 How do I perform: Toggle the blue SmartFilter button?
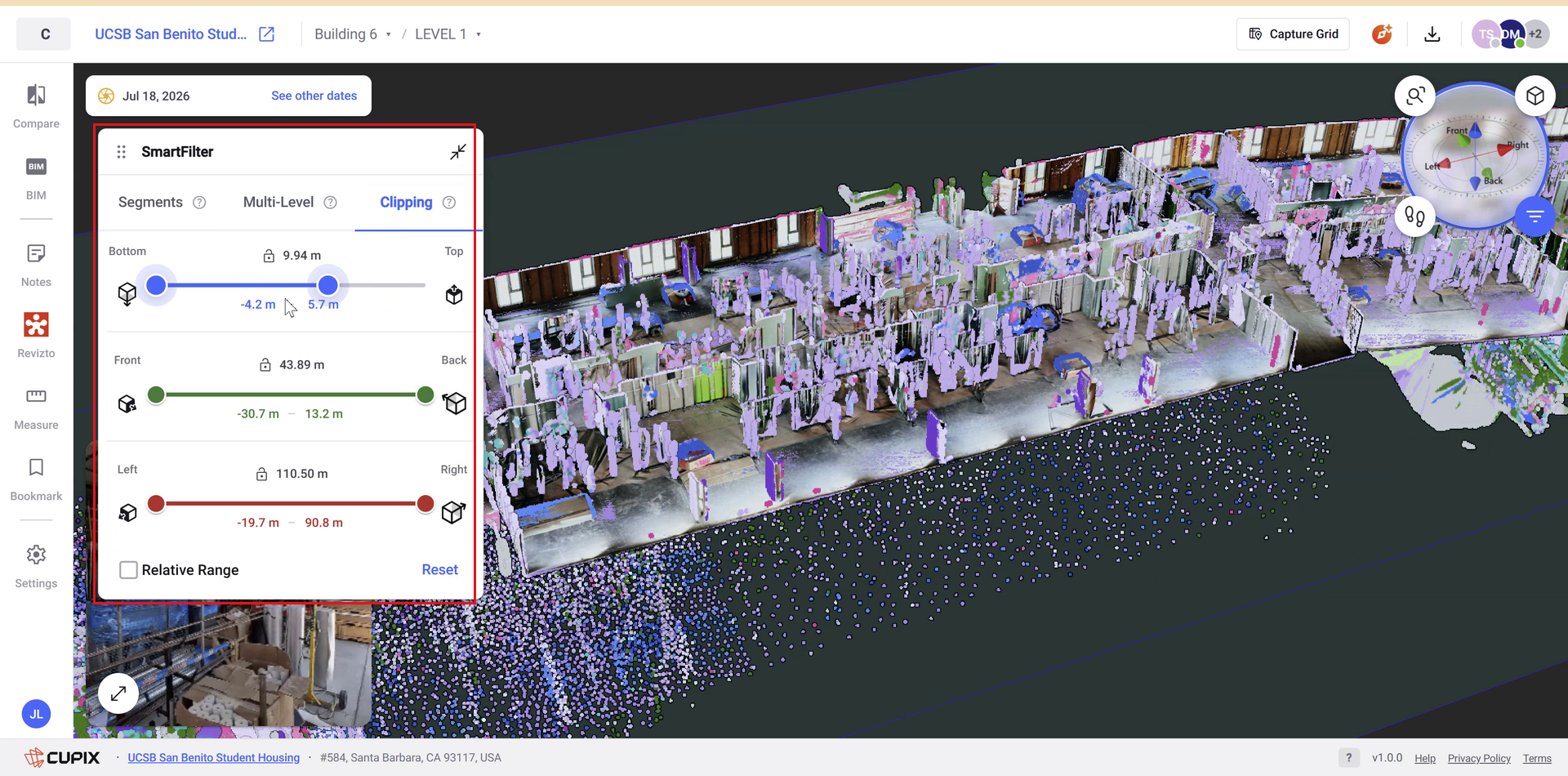[1535, 216]
